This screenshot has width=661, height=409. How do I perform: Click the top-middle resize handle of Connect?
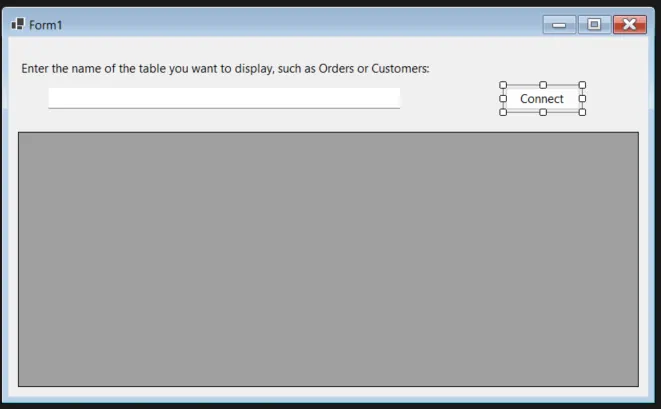click(543, 85)
